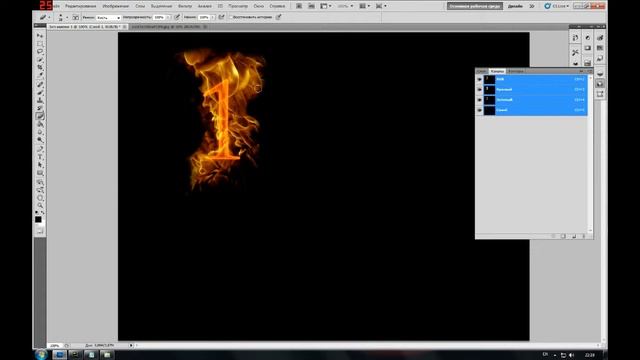Select the Brush tool in toolbox

[40, 93]
